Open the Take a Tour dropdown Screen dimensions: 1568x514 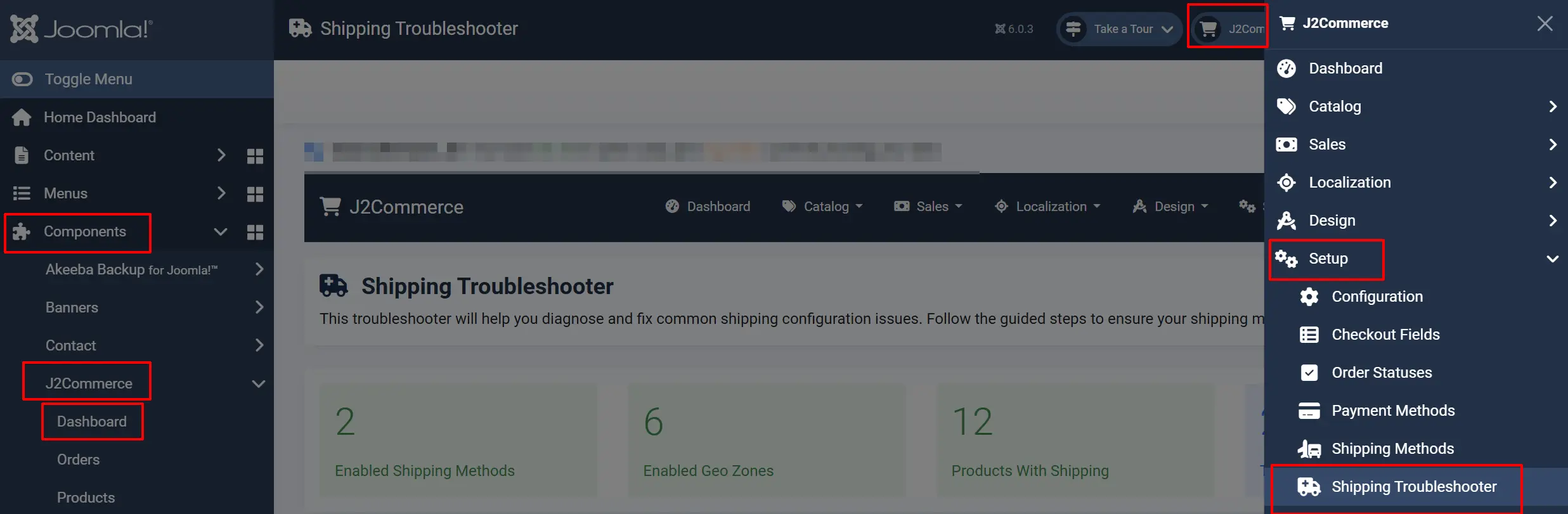click(1119, 29)
